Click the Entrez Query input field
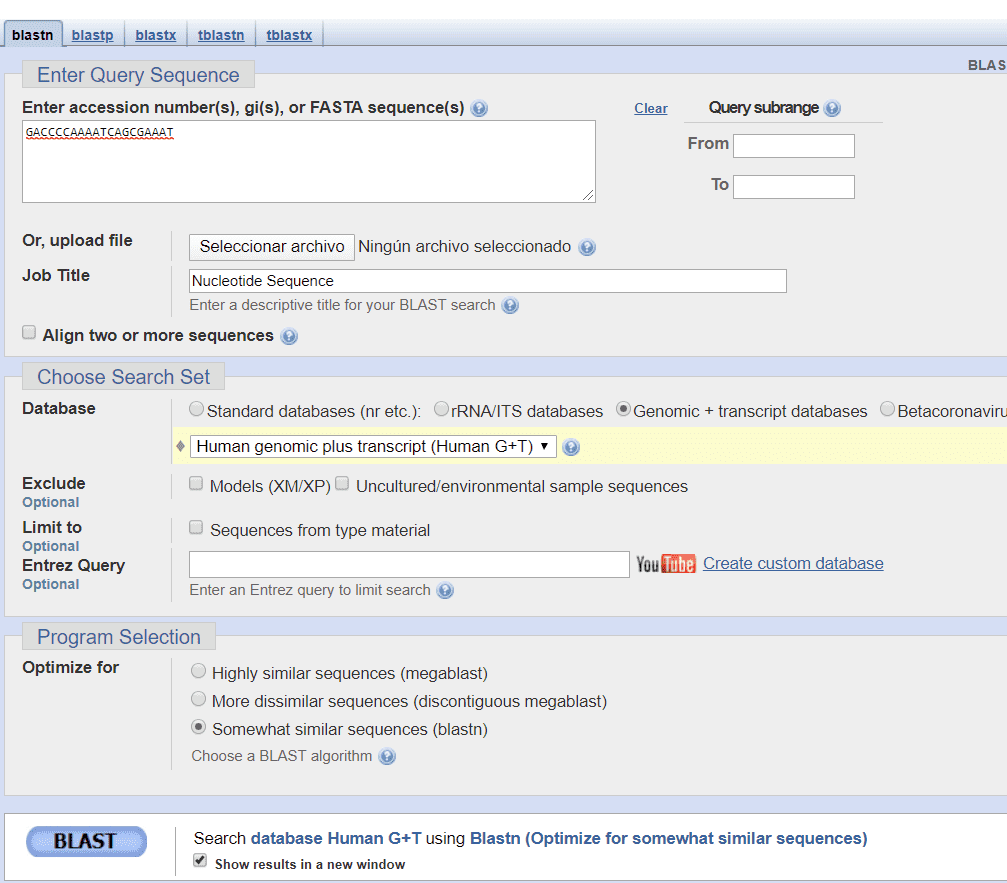 coord(409,564)
